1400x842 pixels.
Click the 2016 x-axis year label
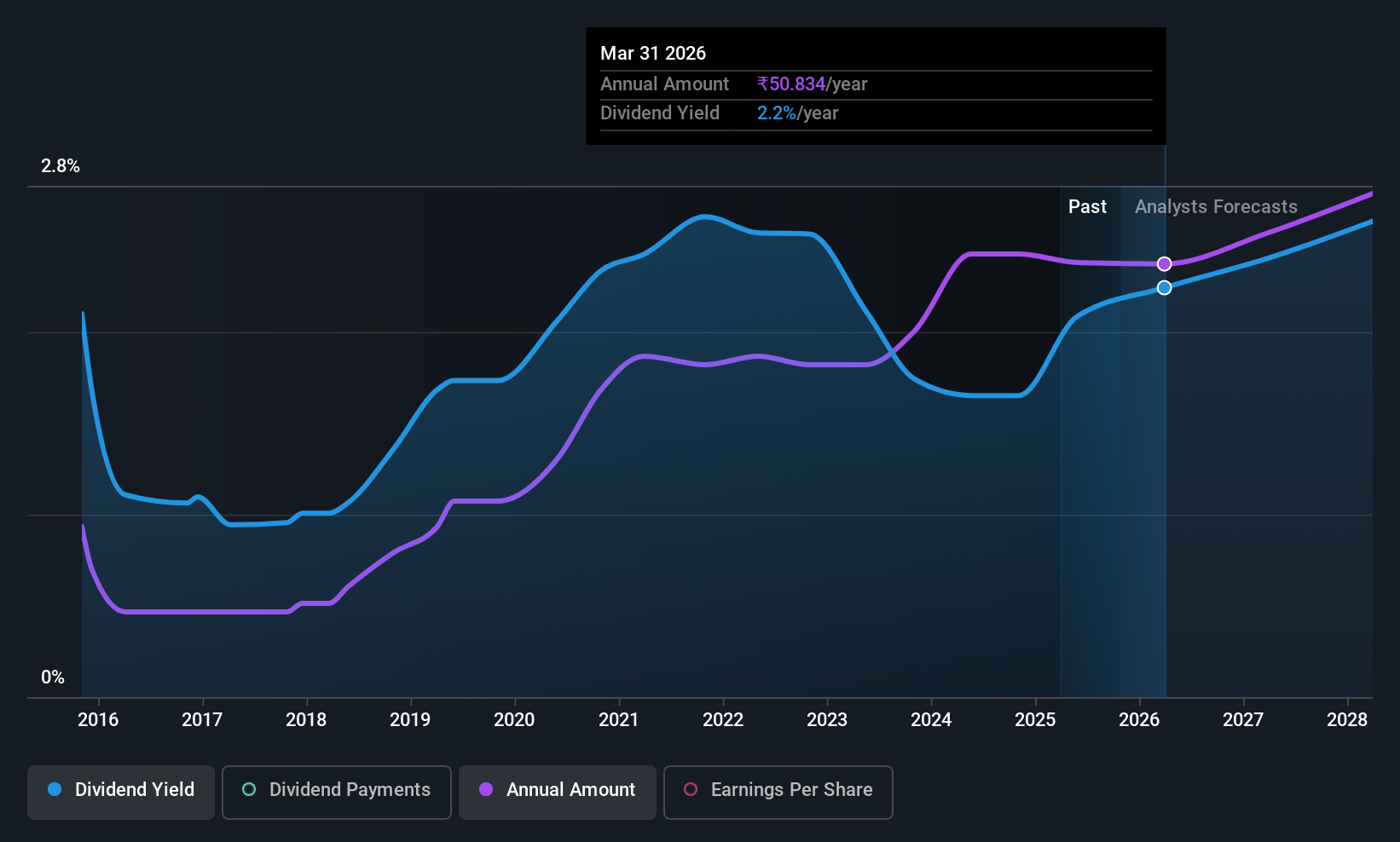pyautogui.click(x=98, y=720)
